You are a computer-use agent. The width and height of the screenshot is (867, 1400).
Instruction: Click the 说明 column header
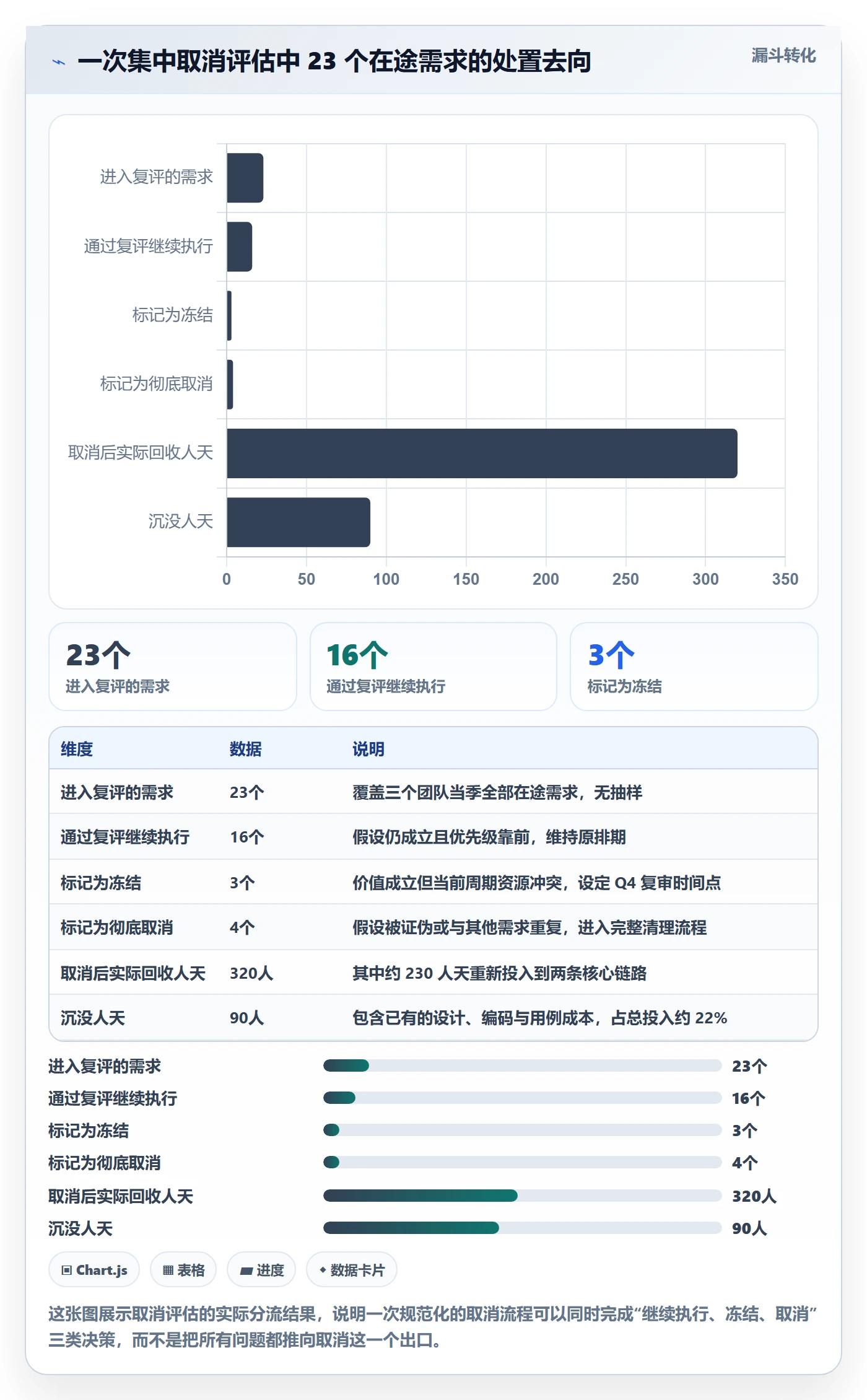coord(368,749)
